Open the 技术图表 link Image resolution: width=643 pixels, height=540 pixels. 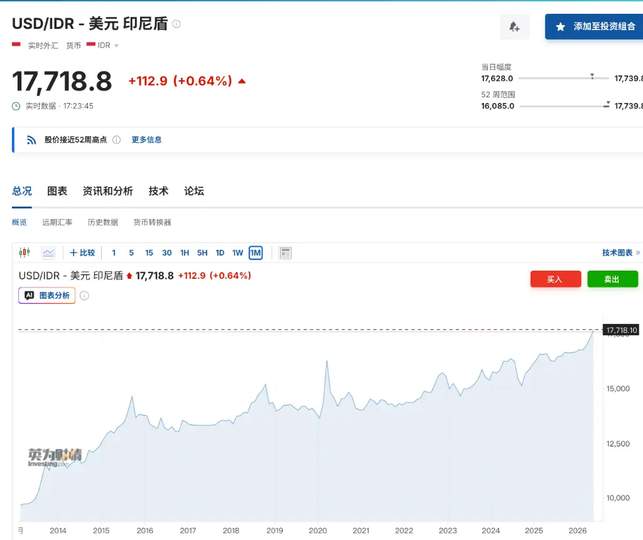(620, 253)
